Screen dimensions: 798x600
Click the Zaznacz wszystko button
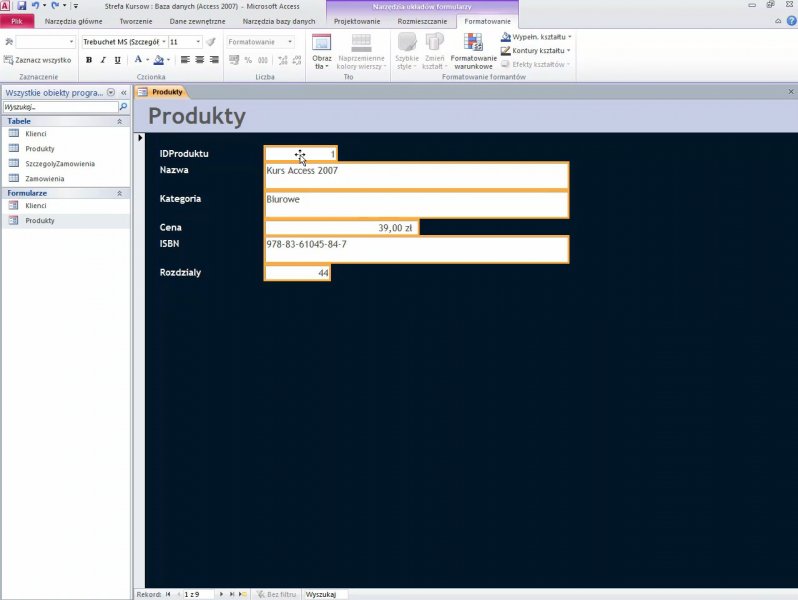pyautogui.click(x=38, y=60)
